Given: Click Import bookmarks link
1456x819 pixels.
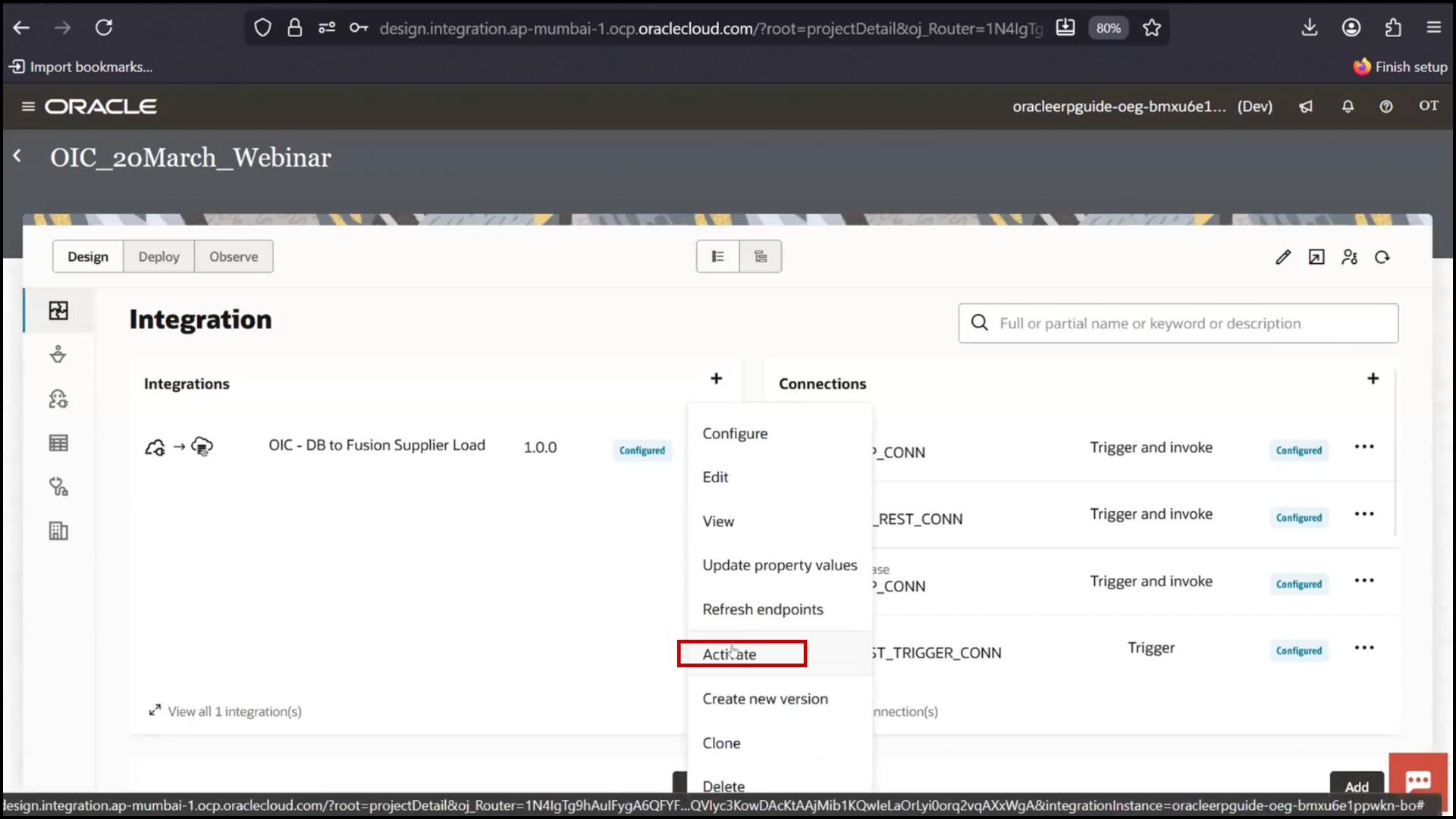Looking at the screenshot, I should point(80,67).
